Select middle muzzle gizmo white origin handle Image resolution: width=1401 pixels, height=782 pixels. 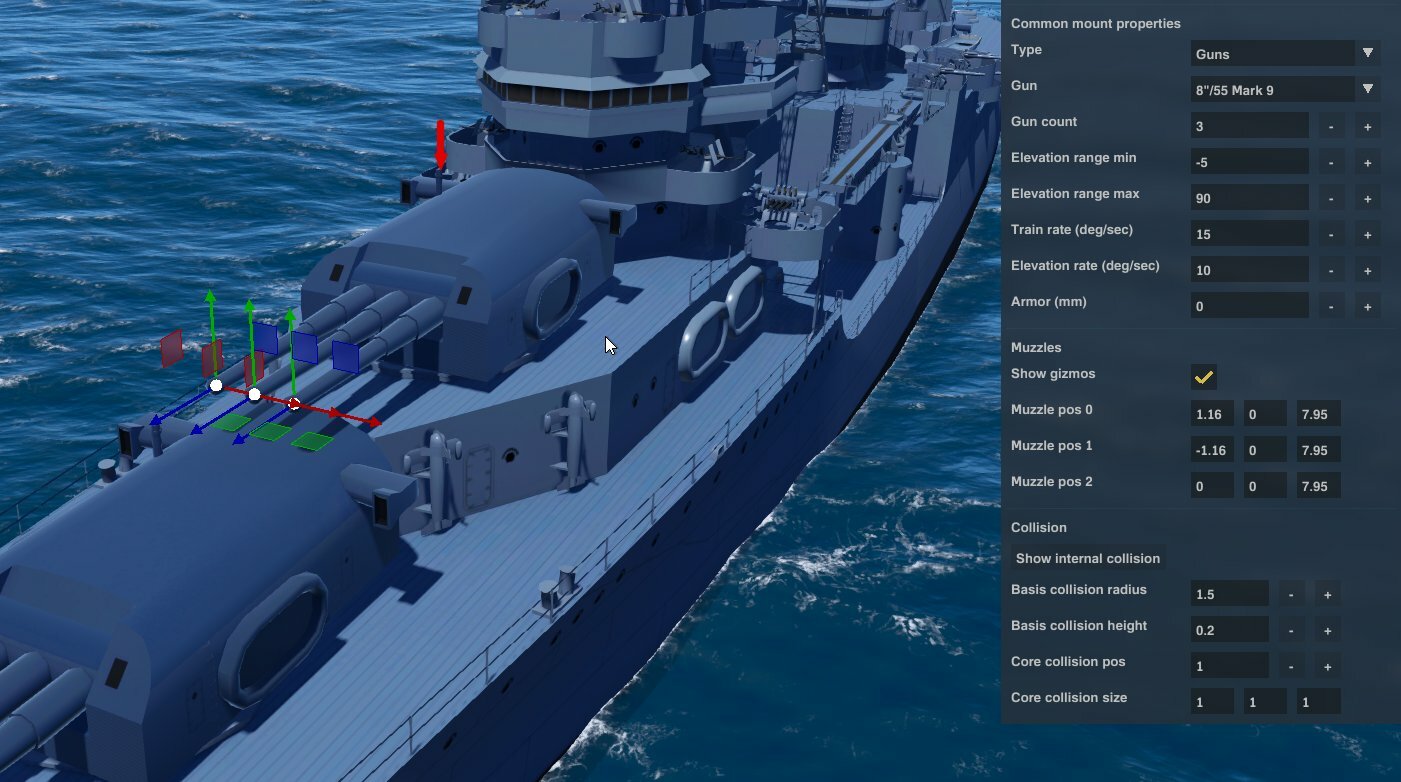pyautogui.click(x=254, y=395)
